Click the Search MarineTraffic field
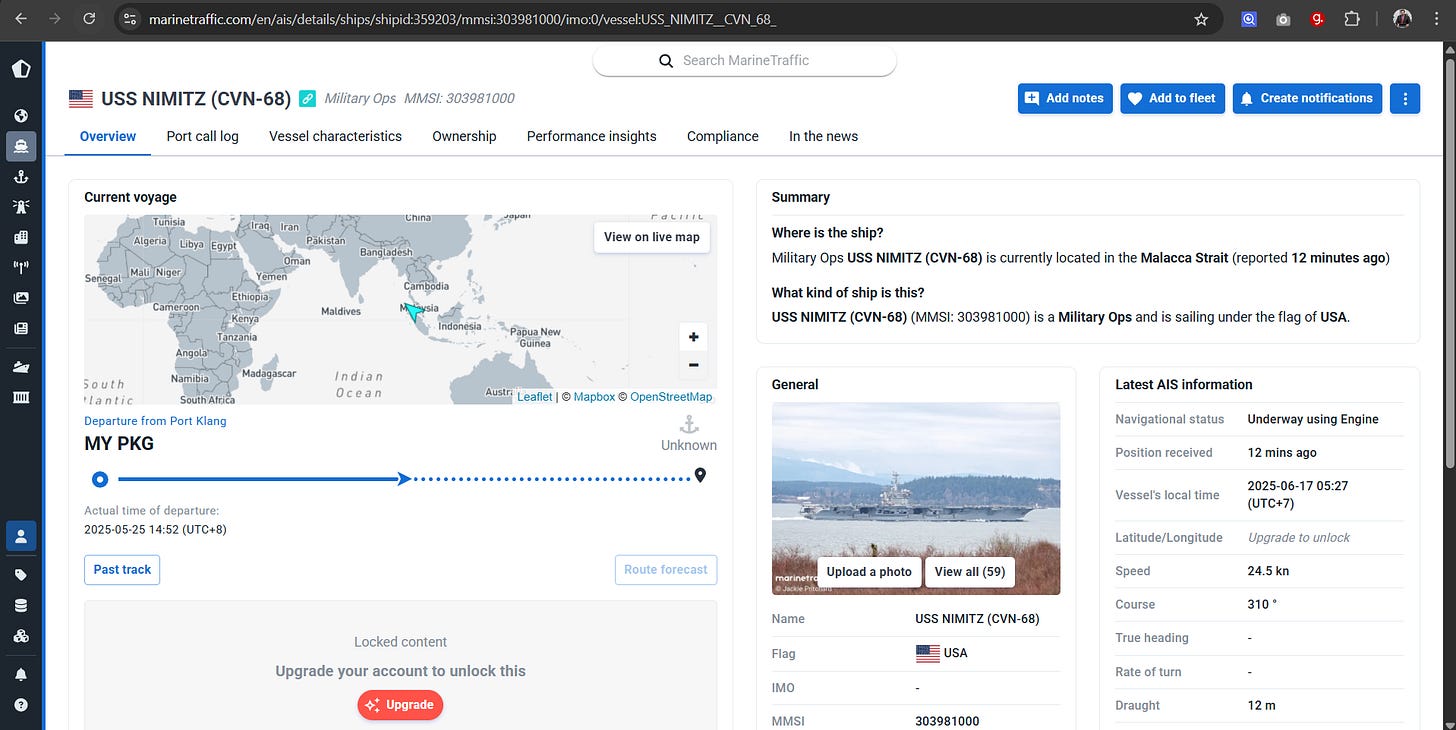 coord(745,61)
